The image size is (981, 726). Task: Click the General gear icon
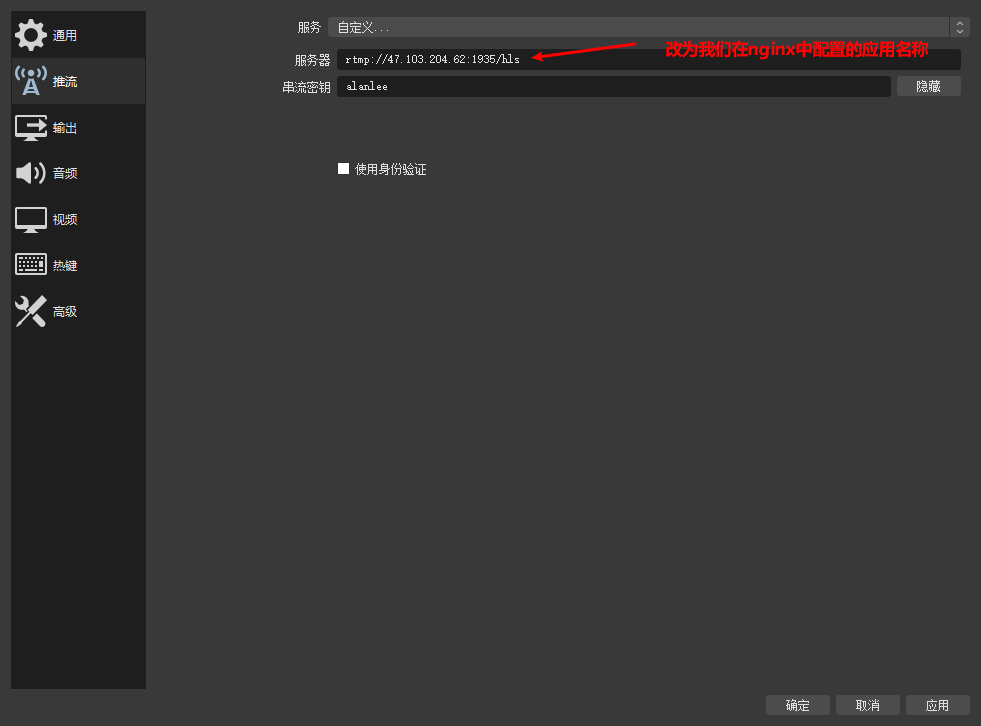31,35
